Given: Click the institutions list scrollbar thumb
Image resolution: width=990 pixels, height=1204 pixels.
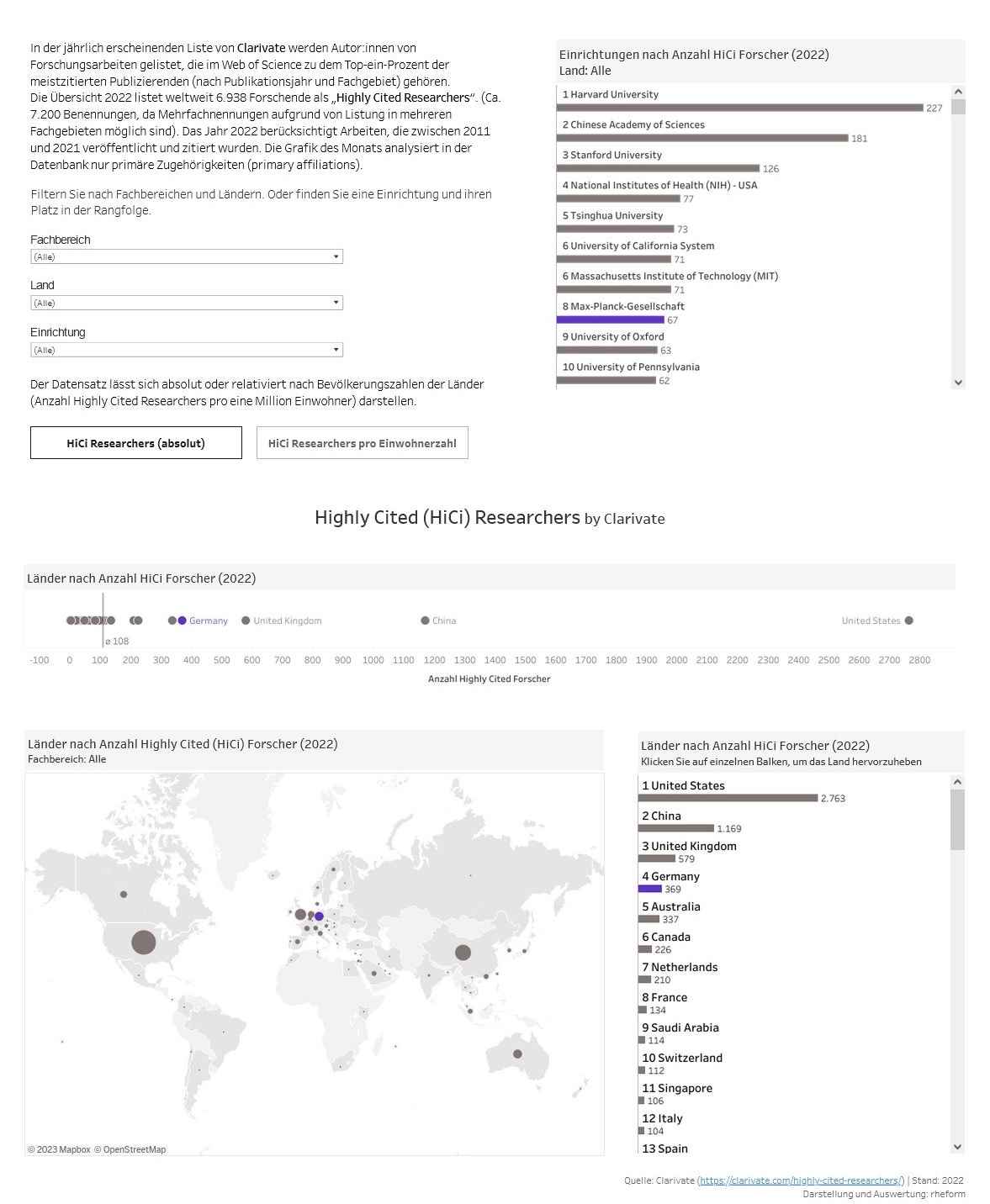Looking at the screenshot, I should pyautogui.click(x=958, y=107).
